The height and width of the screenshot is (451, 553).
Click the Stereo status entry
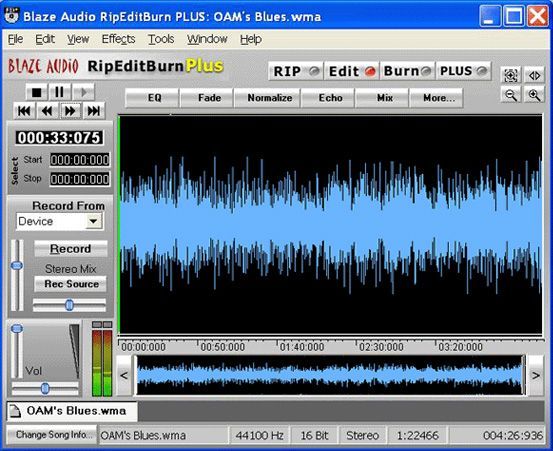pyautogui.click(x=362, y=435)
